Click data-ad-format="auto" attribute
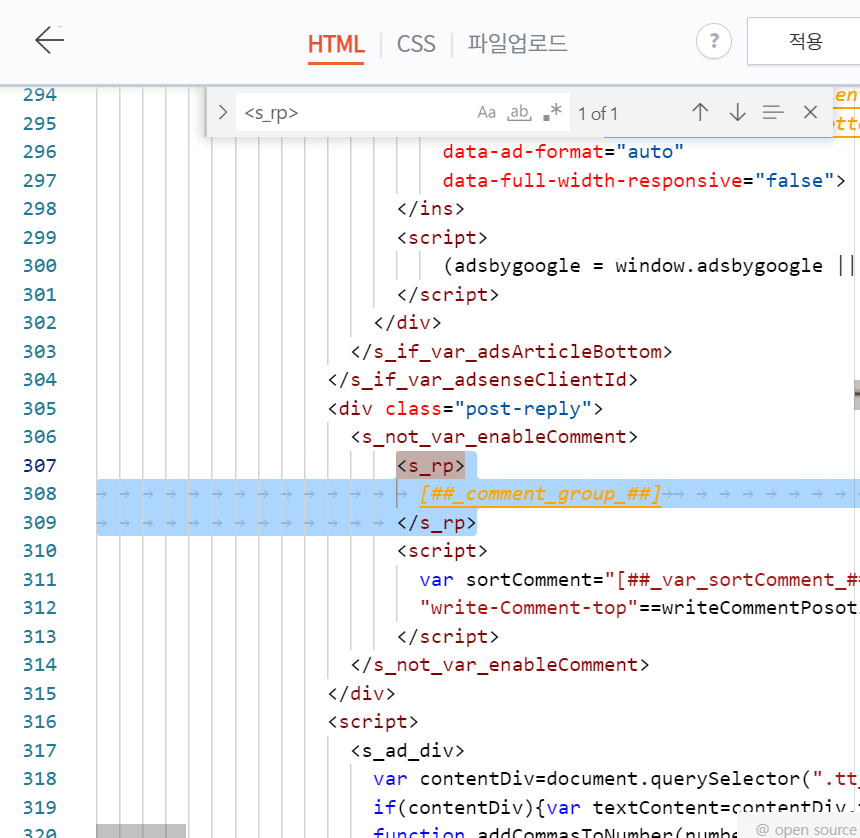860x838 pixels. click(x=563, y=152)
